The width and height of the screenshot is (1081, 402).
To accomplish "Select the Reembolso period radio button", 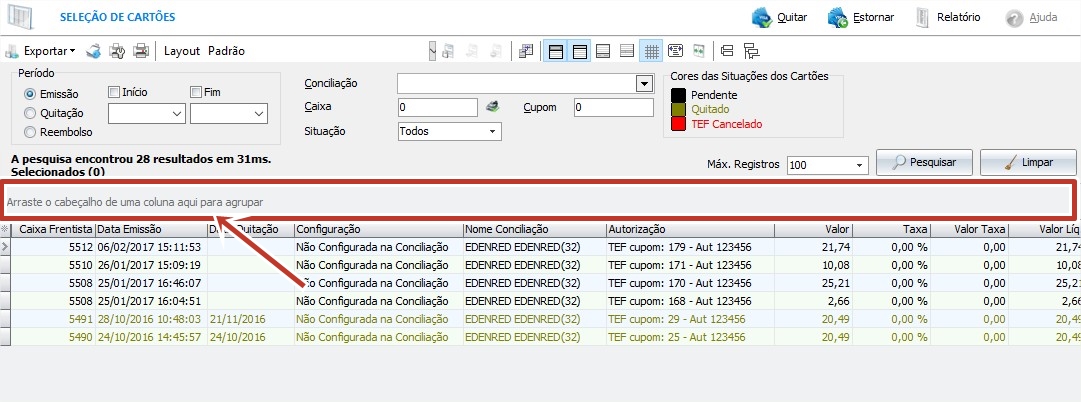I will pyautogui.click(x=30, y=132).
